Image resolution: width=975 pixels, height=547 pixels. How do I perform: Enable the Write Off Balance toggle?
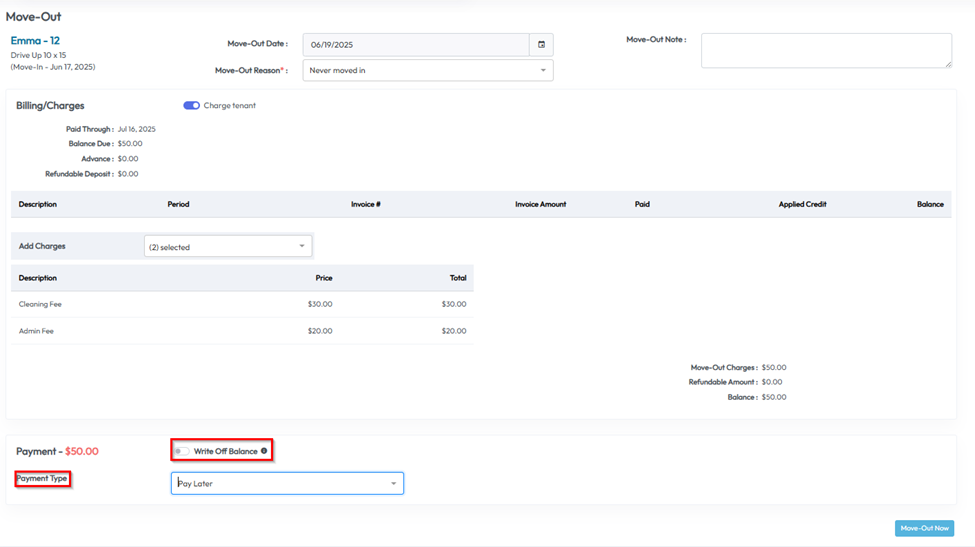[182, 451]
